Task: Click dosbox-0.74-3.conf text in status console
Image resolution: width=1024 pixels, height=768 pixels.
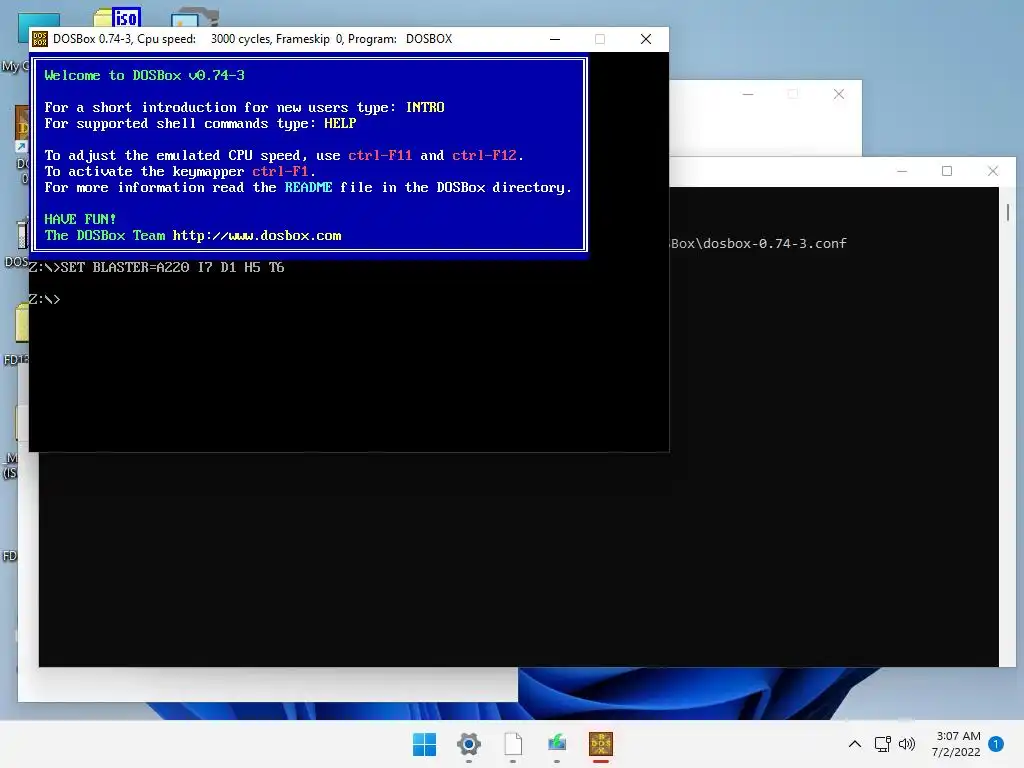Action: coord(775,244)
